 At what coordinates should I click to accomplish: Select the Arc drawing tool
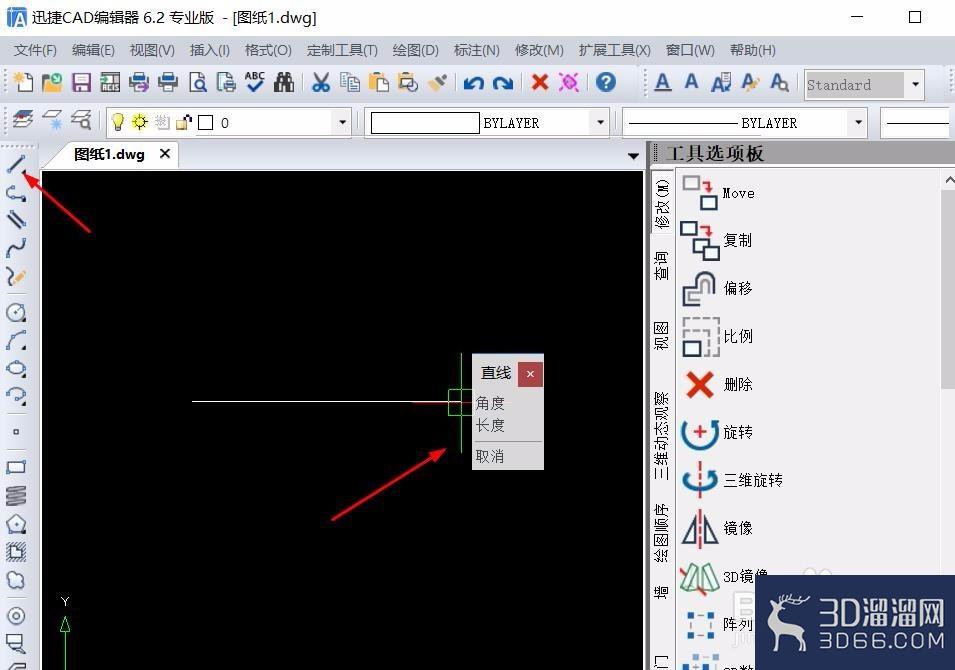(x=16, y=340)
